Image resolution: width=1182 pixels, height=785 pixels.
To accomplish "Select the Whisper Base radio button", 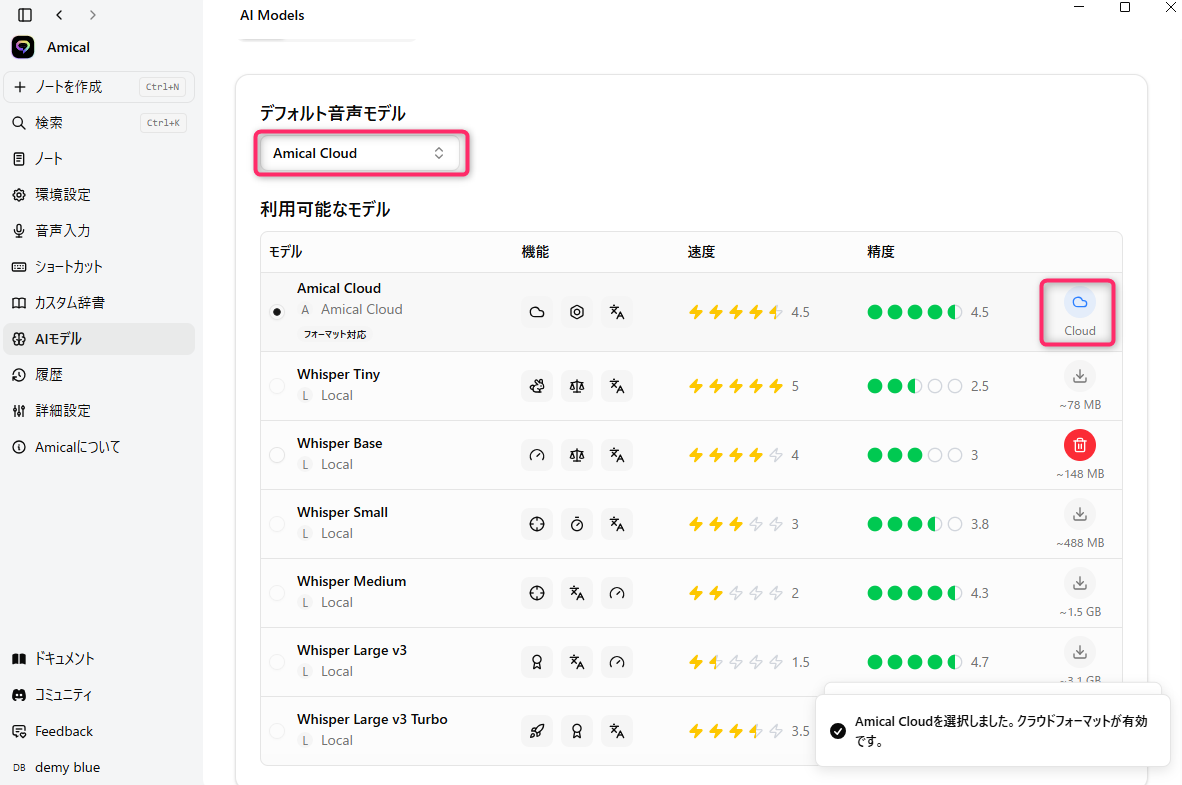I will [x=277, y=455].
